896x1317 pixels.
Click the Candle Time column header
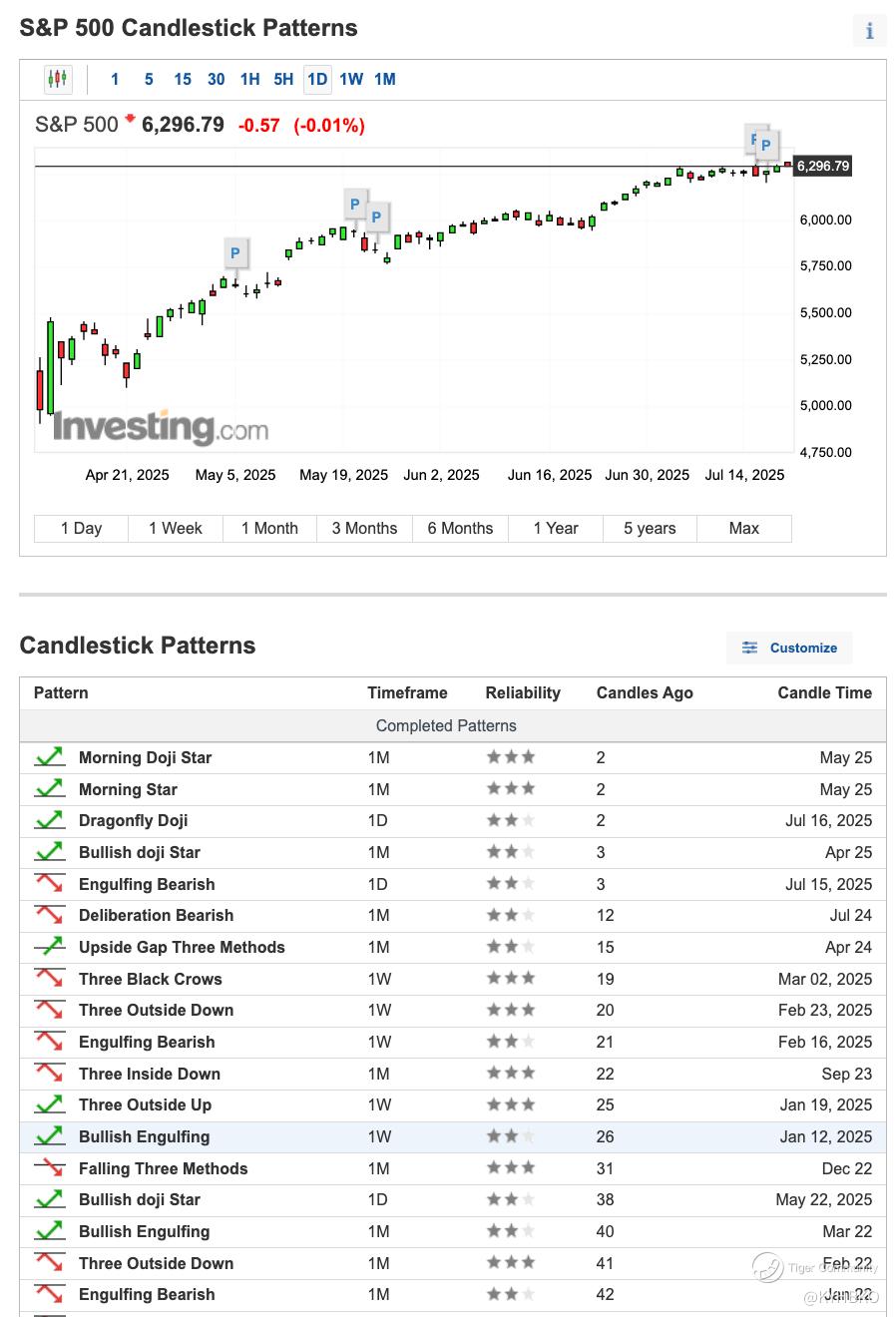[x=825, y=692]
